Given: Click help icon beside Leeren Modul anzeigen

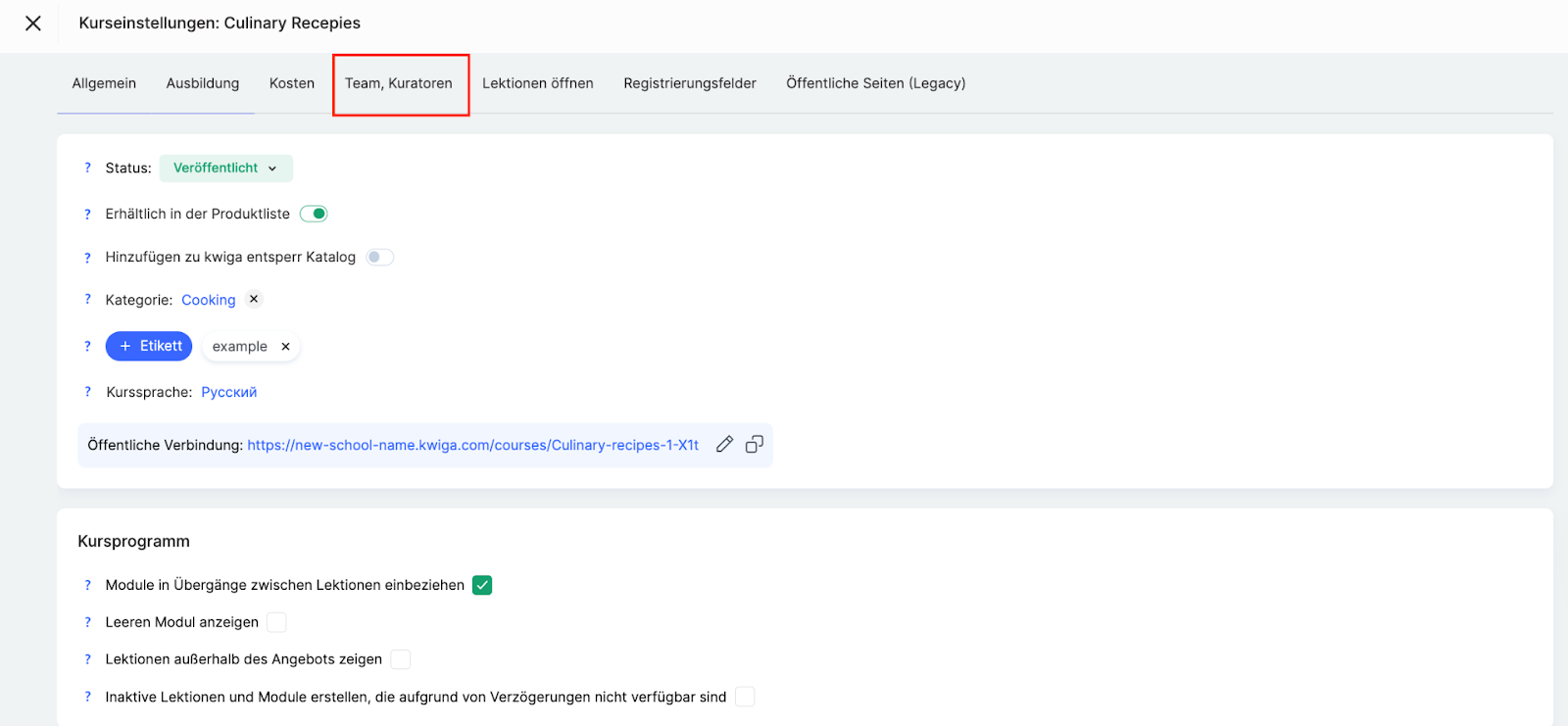Looking at the screenshot, I should click(87, 622).
